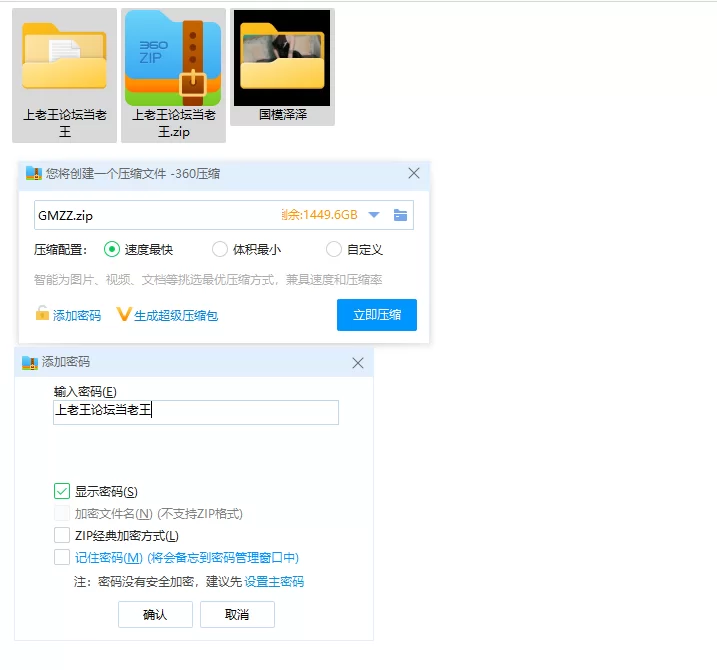
Task: Open the 上老王论坛当老王 folder icon
Action: pyautogui.click(x=65, y=56)
